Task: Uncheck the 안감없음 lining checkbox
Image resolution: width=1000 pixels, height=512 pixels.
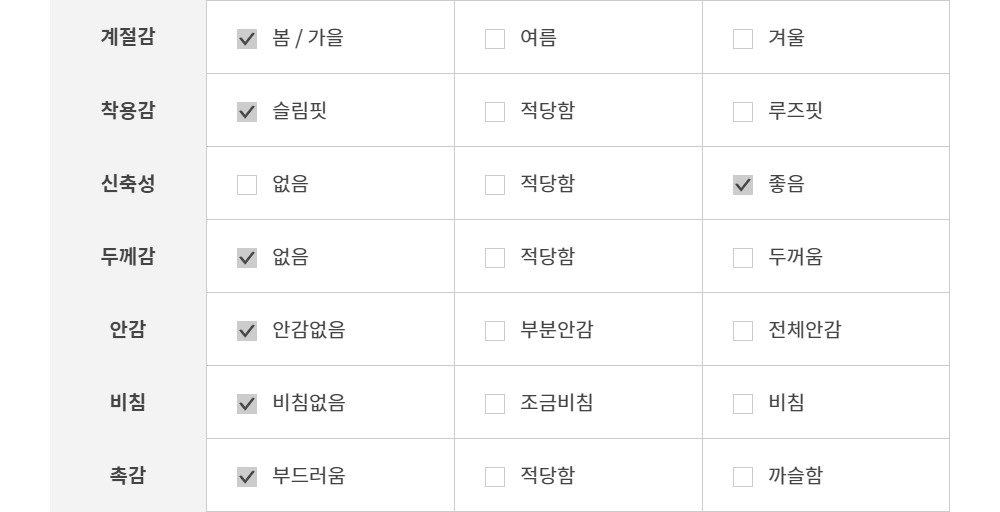Action: [247, 332]
